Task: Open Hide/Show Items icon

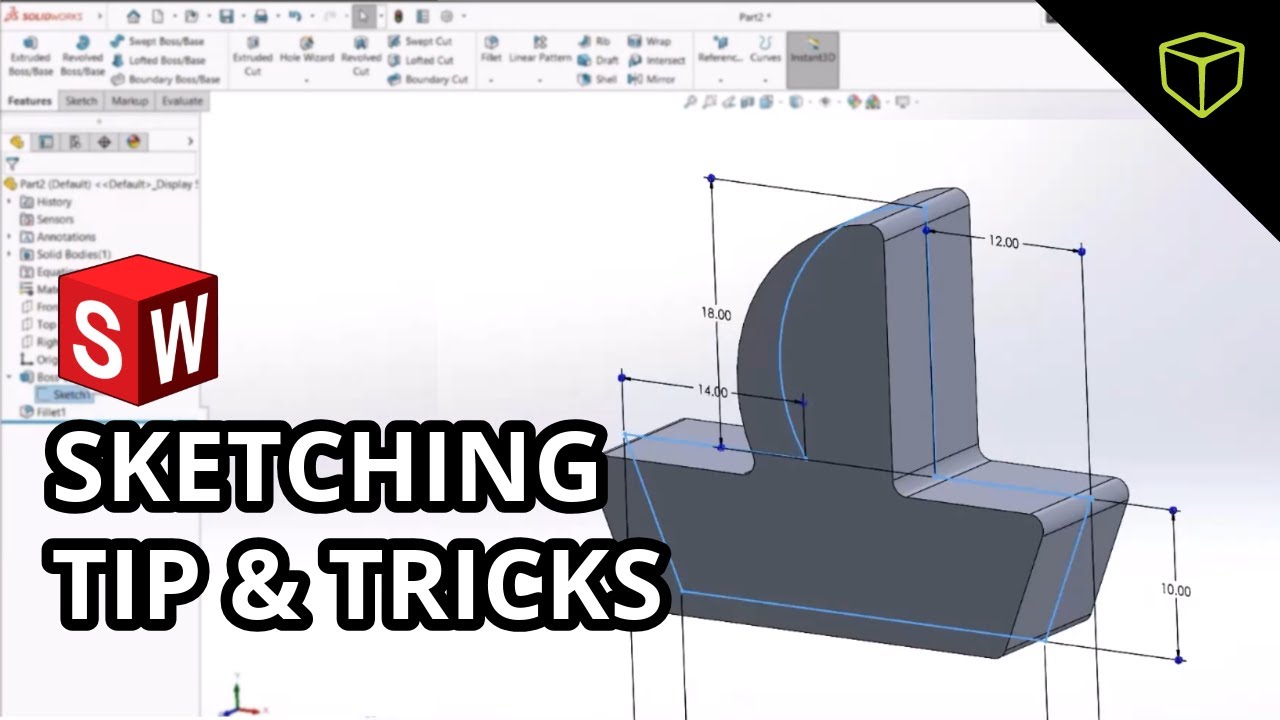Action: pos(825,102)
